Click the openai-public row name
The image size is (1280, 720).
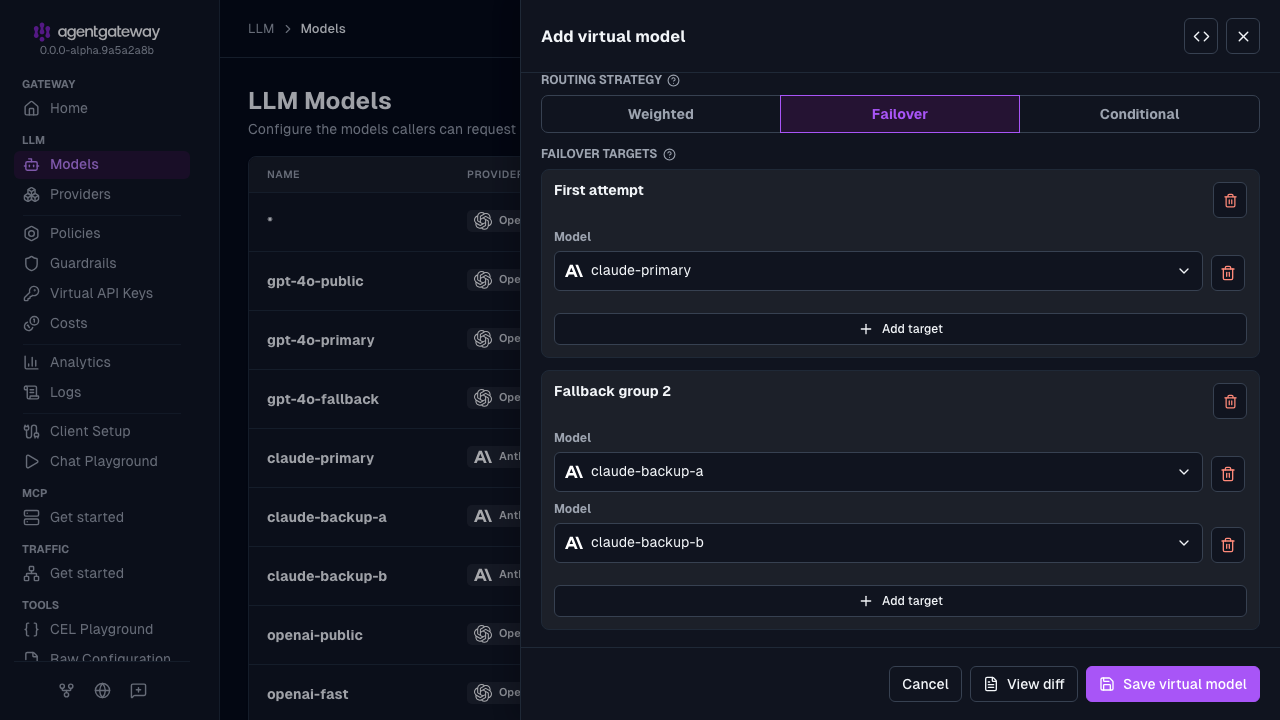pyautogui.click(x=315, y=635)
